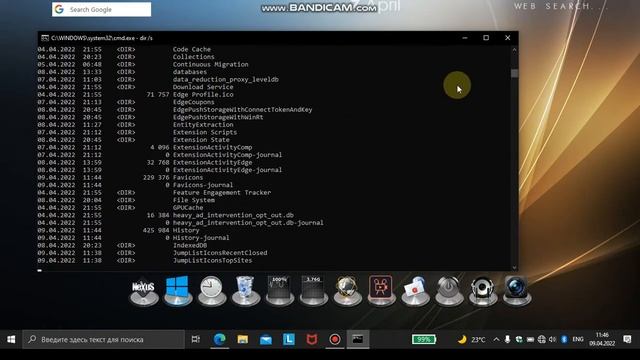Open the blue camera lens dock icon

click(x=517, y=291)
